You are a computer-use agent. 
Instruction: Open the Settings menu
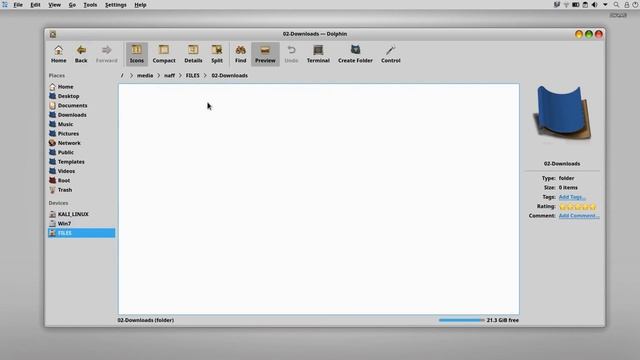click(116, 5)
